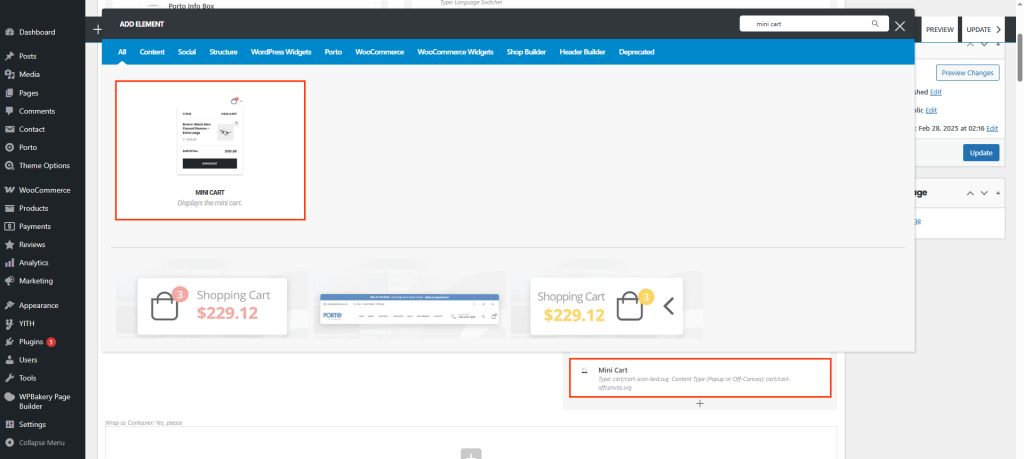1024x459 pixels.
Task: Open the Shop Builder tab
Action: pos(527,51)
